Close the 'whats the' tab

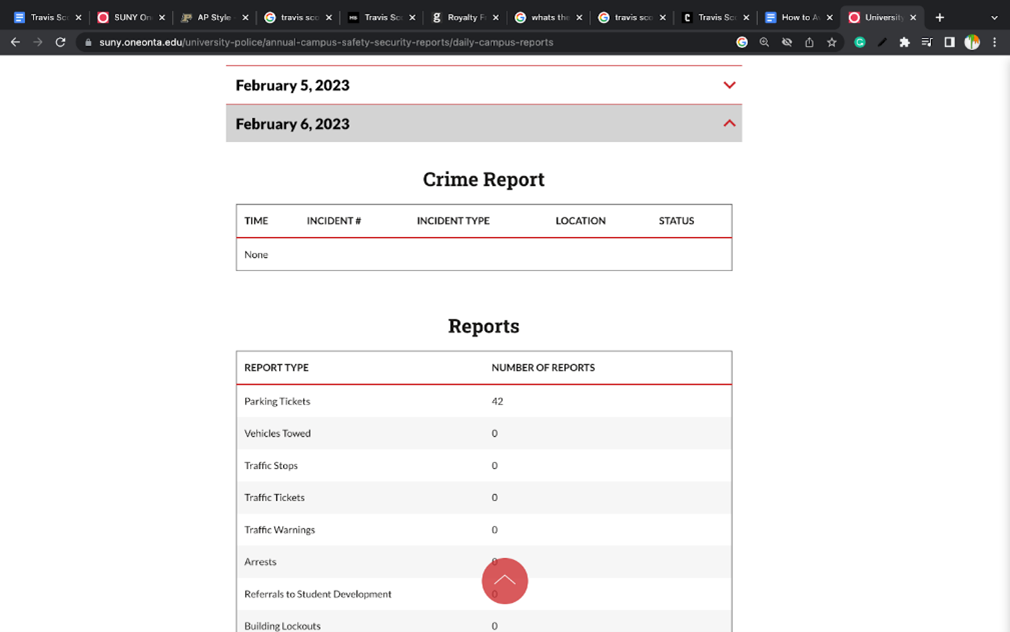pyautogui.click(x=579, y=17)
